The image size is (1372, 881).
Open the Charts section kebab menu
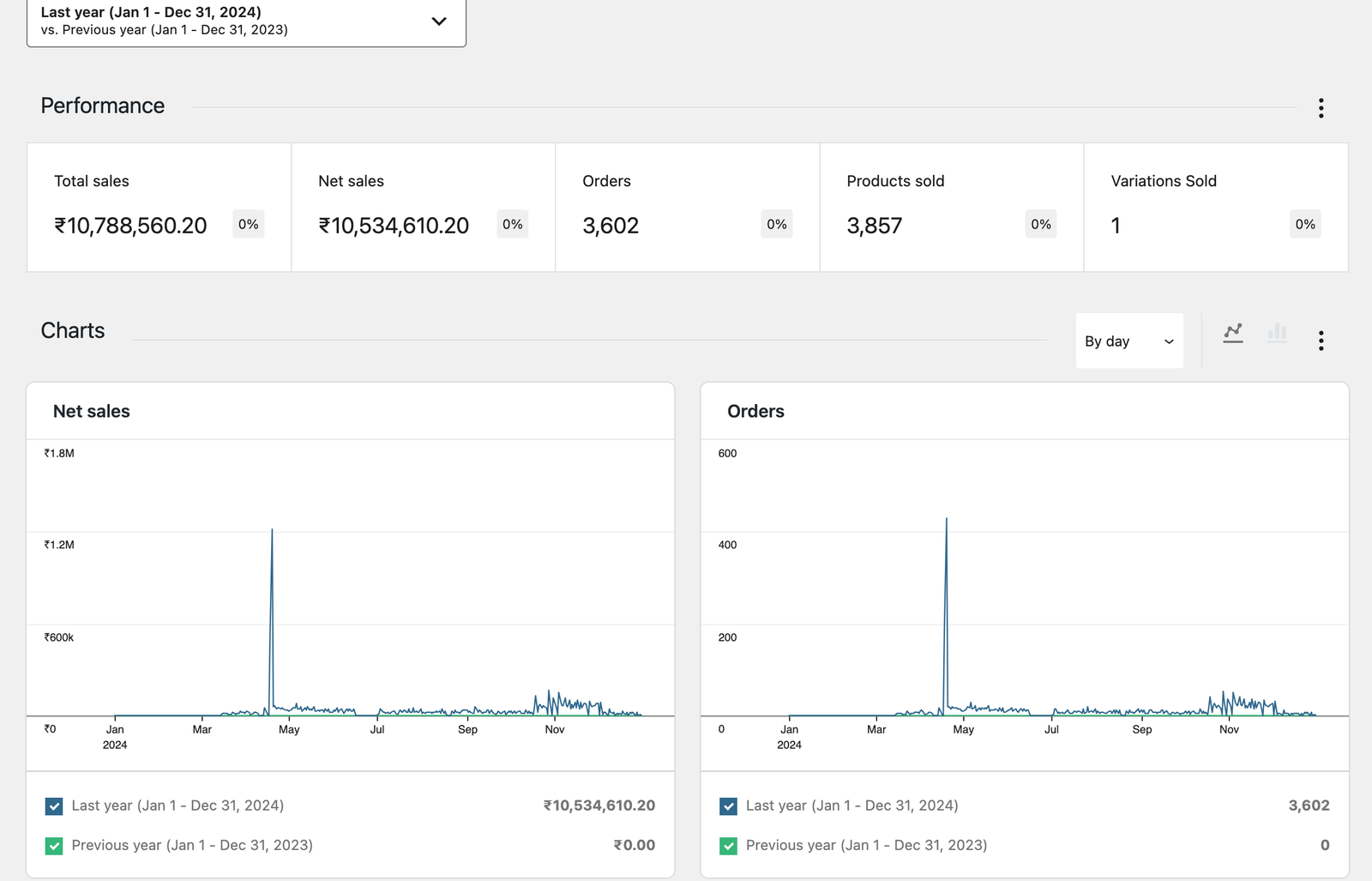click(1321, 341)
